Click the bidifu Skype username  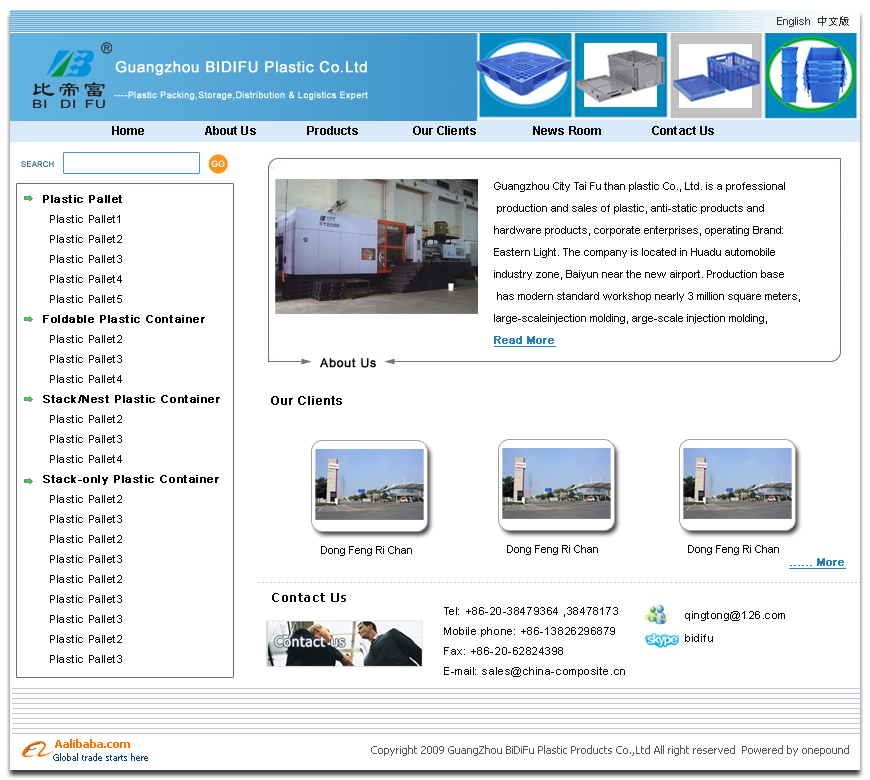click(699, 638)
